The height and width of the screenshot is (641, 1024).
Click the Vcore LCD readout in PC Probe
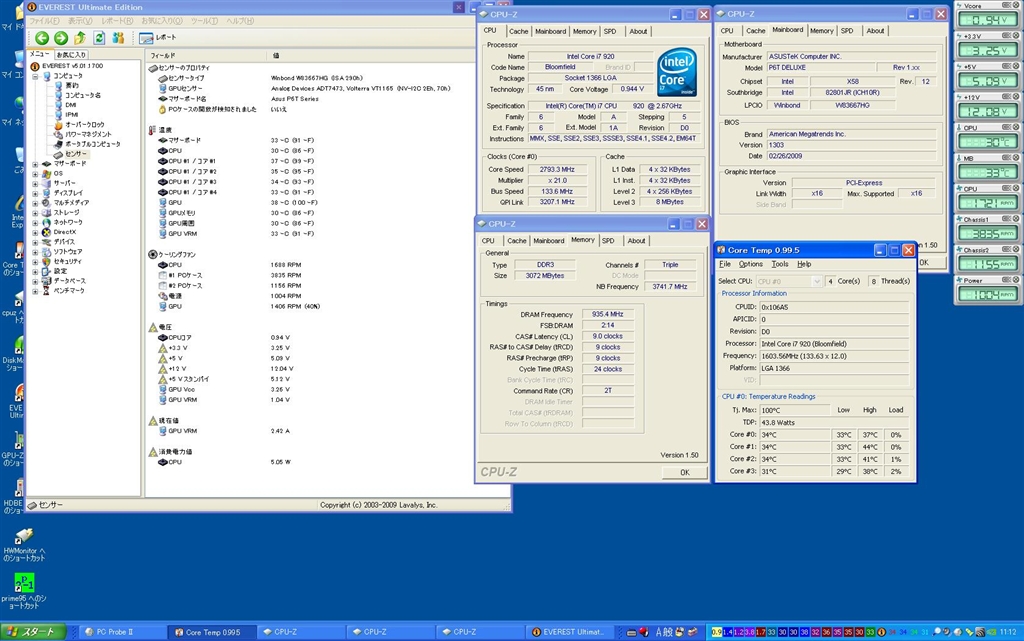[987, 20]
